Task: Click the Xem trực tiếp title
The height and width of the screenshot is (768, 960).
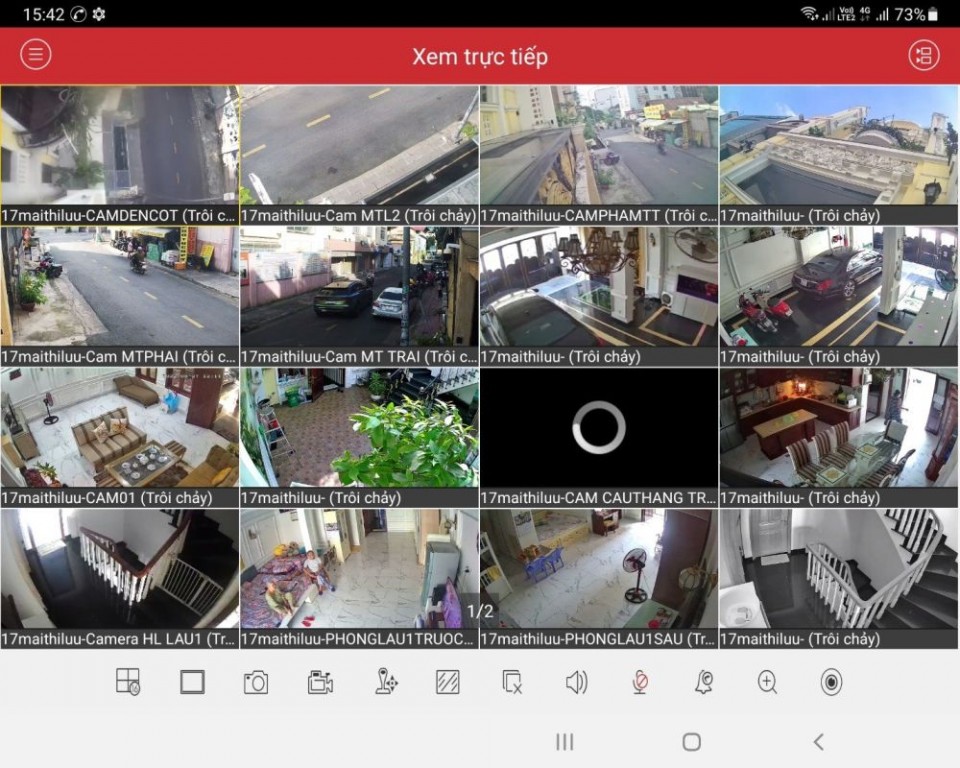Action: click(x=480, y=56)
